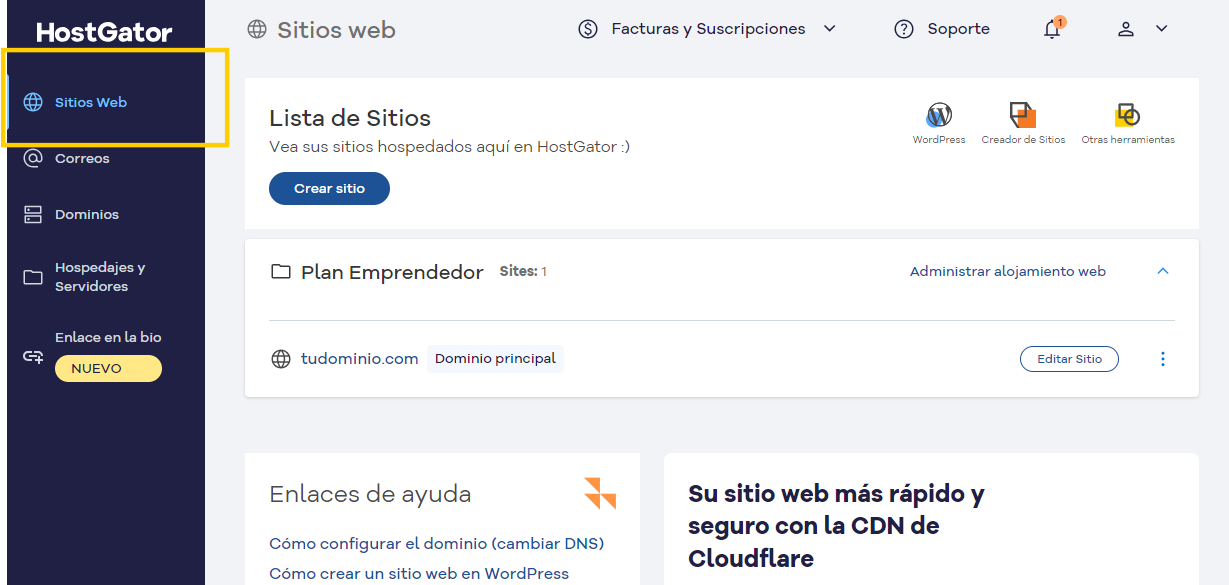This screenshot has height=585, width=1229.
Task: Collapse the Plan Emprendedor section chevron
Action: click(1162, 271)
